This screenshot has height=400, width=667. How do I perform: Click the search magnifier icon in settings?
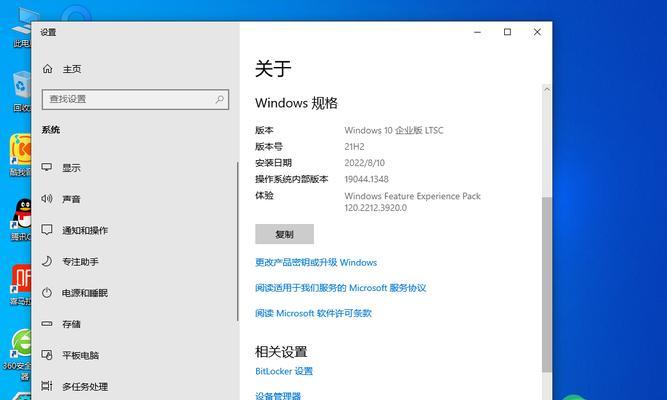click(x=219, y=99)
